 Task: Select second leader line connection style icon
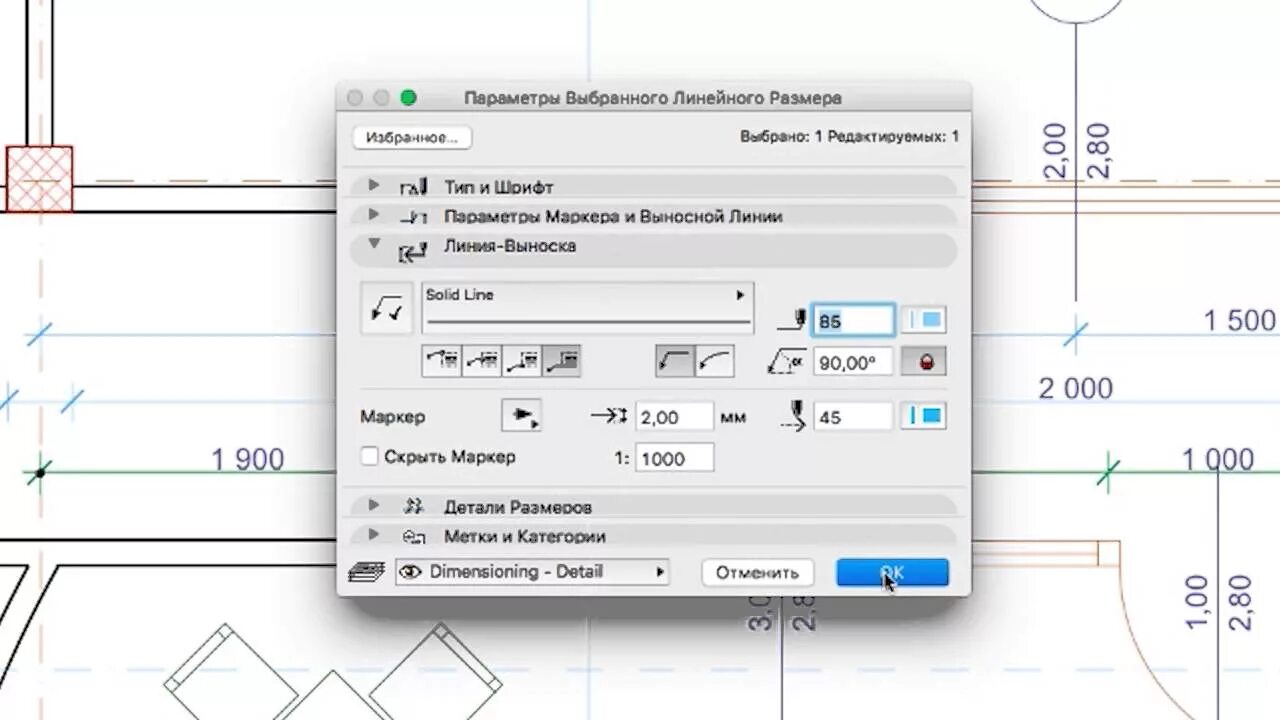[x=481, y=361]
